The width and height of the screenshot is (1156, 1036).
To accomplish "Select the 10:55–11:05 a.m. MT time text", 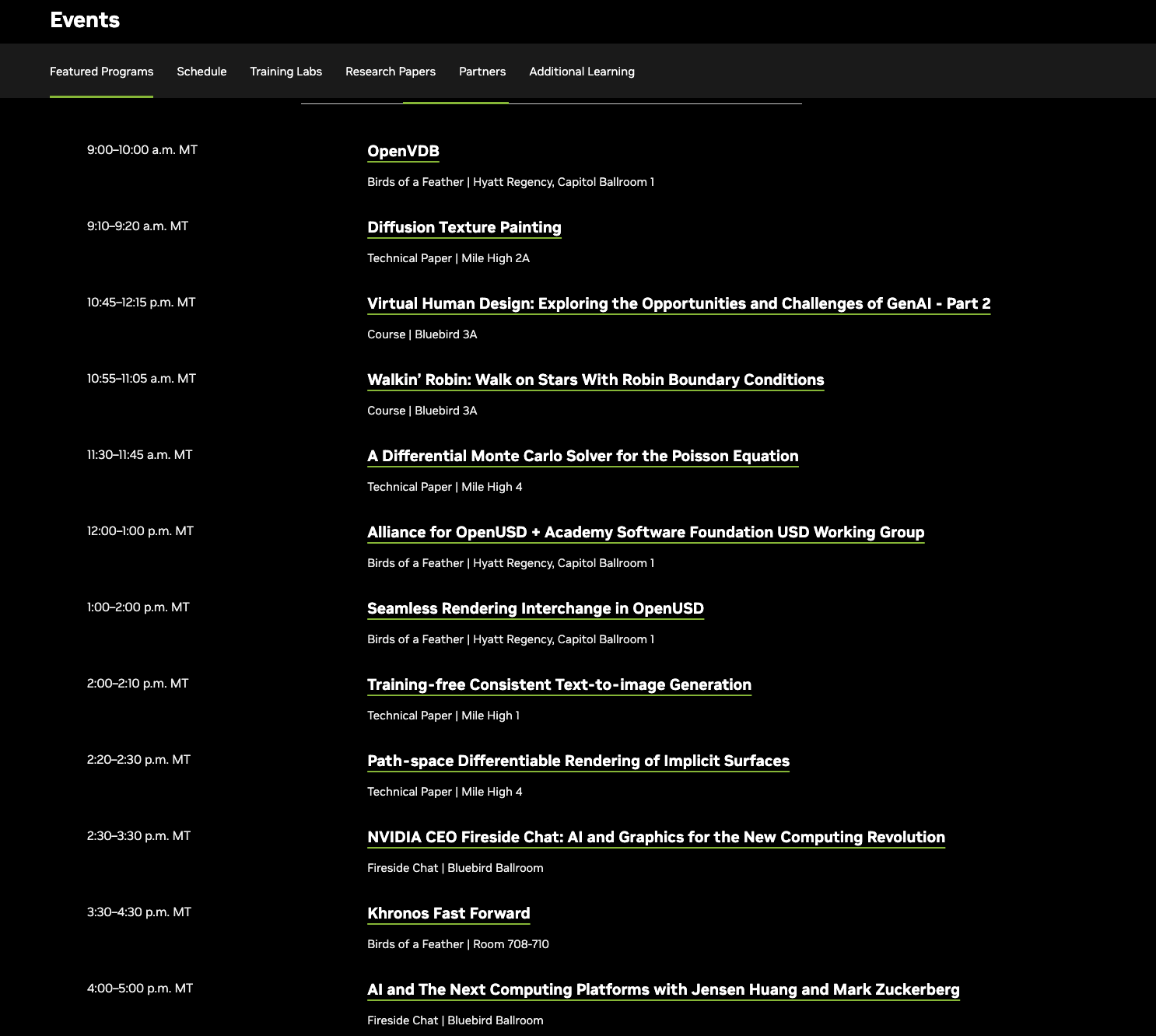I will (142, 379).
